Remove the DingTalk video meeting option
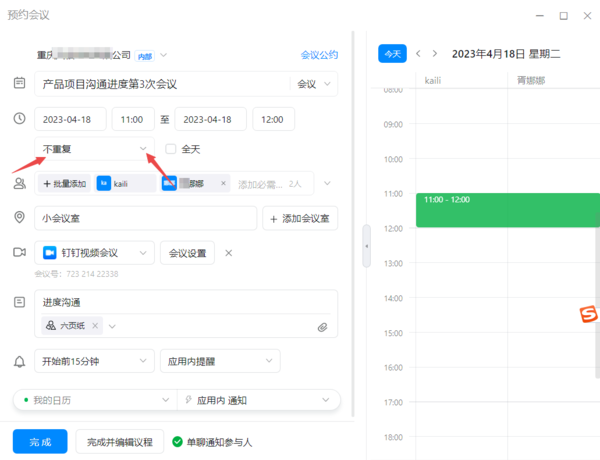Viewport: 600px width, 460px height. click(228, 253)
